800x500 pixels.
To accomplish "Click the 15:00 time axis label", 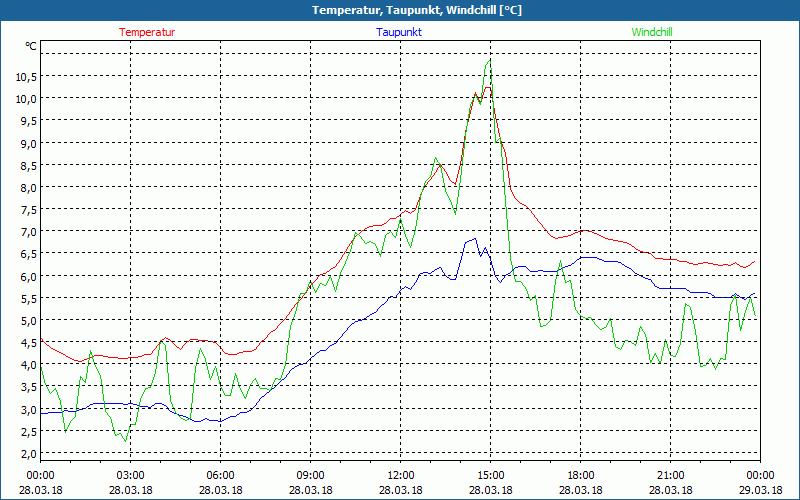I will pyautogui.click(x=491, y=476).
